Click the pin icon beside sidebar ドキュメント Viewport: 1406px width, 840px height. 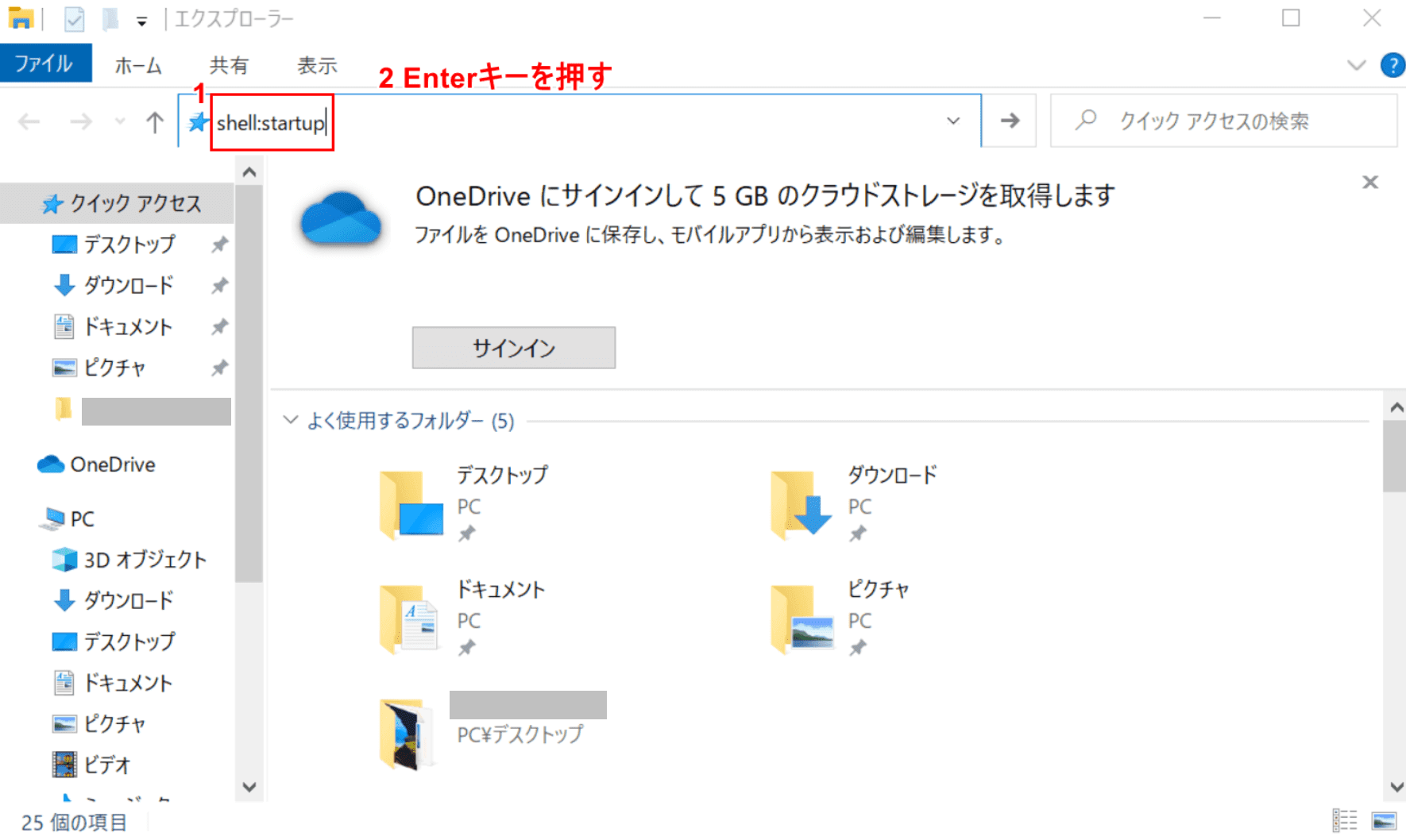point(219,326)
